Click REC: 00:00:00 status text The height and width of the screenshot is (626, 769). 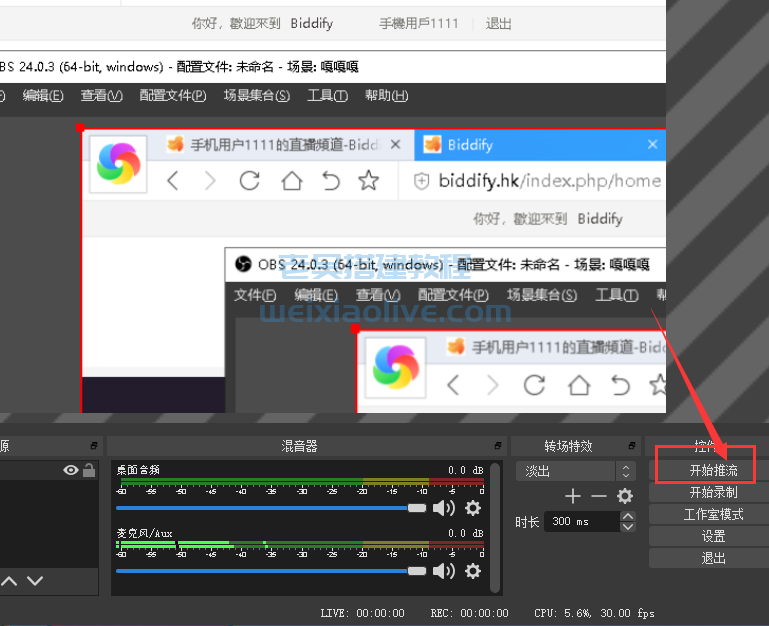pyautogui.click(x=469, y=613)
